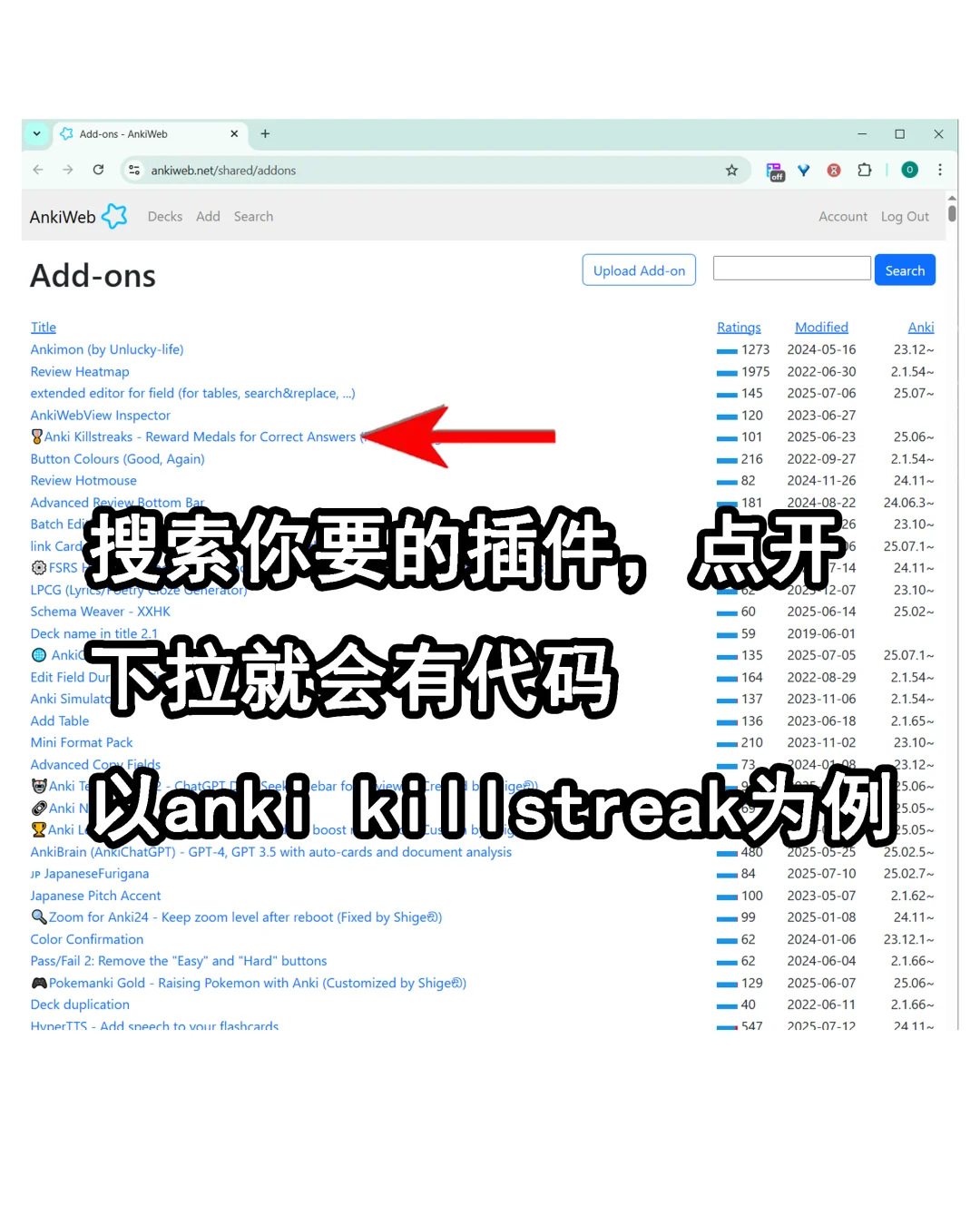Click the gear icon beside FSRS add-on
The height and width of the screenshot is (1225, 980).
39,567
